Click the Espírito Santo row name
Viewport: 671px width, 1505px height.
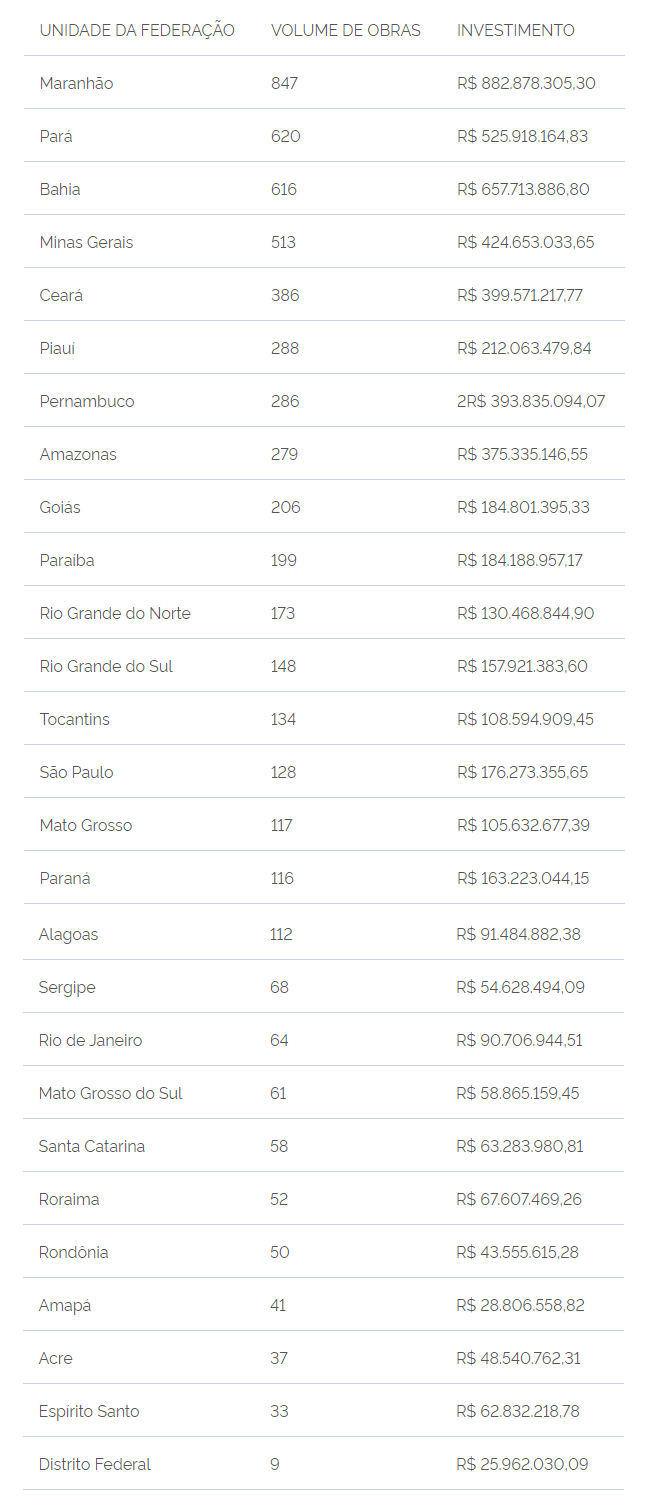point(89,1411)
